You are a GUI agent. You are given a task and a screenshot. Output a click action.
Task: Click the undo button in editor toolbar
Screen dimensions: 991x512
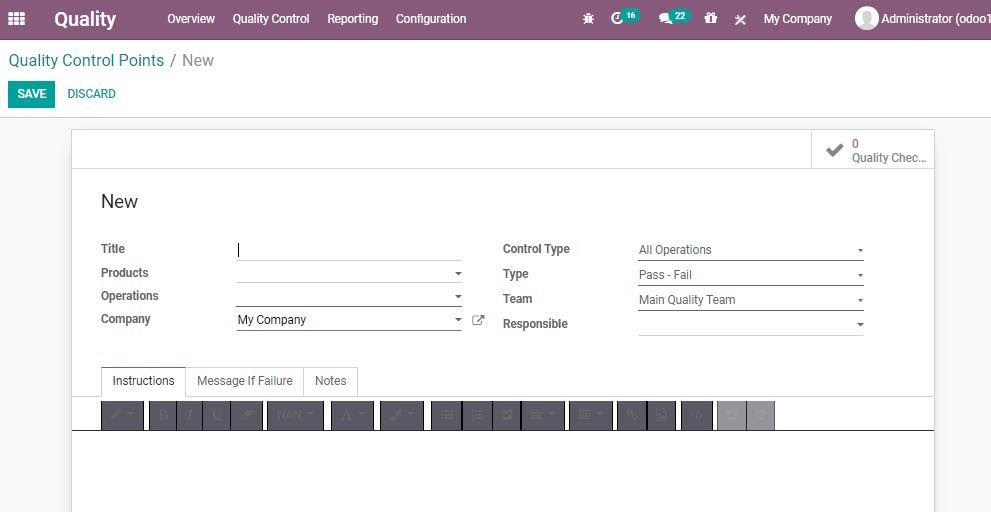coord(732,415)
